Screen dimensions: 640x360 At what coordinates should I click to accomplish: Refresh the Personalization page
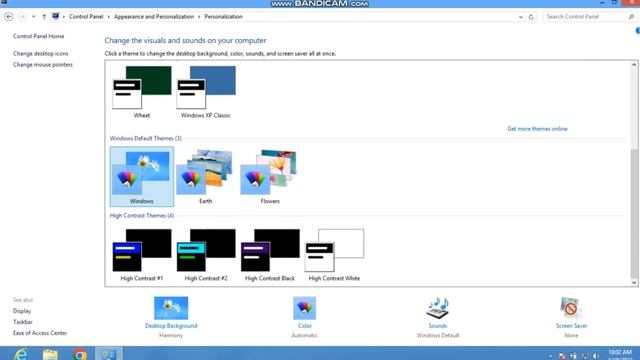click(531, 17)
